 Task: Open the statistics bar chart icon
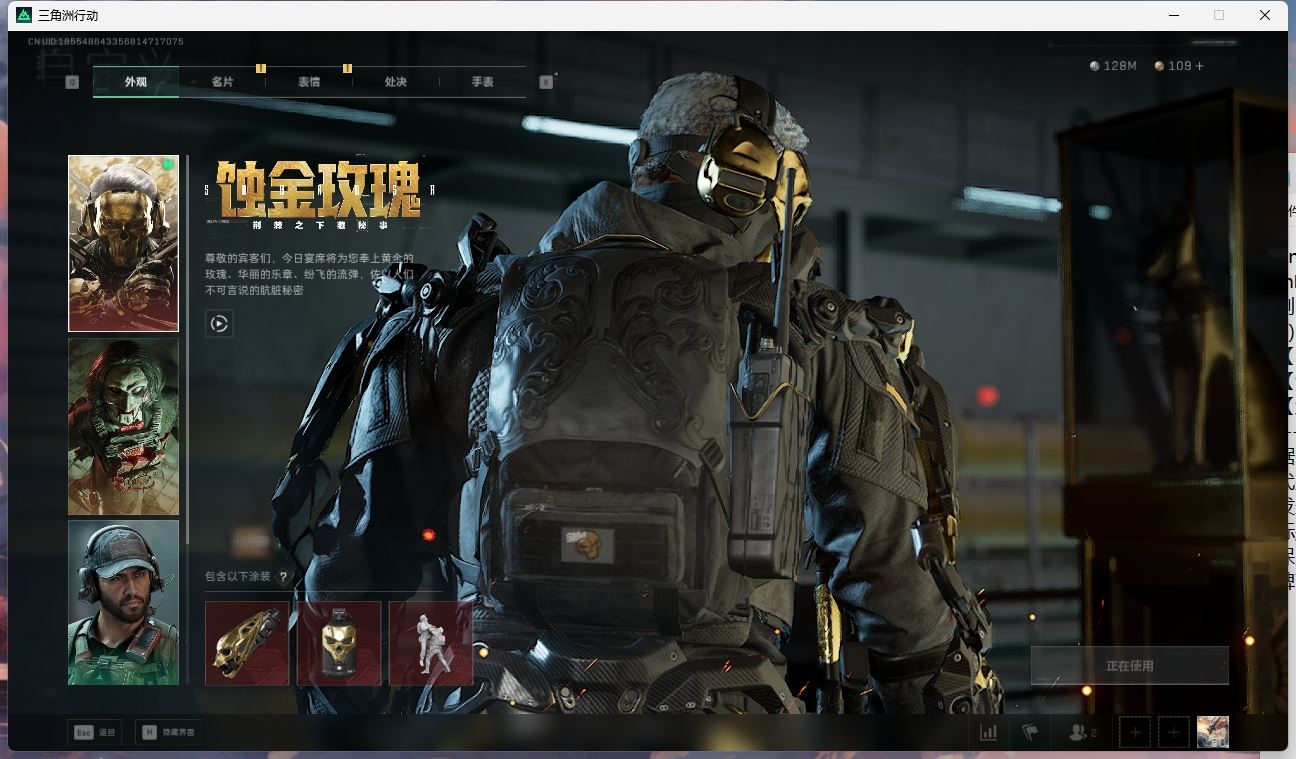[x=988, y=732]
